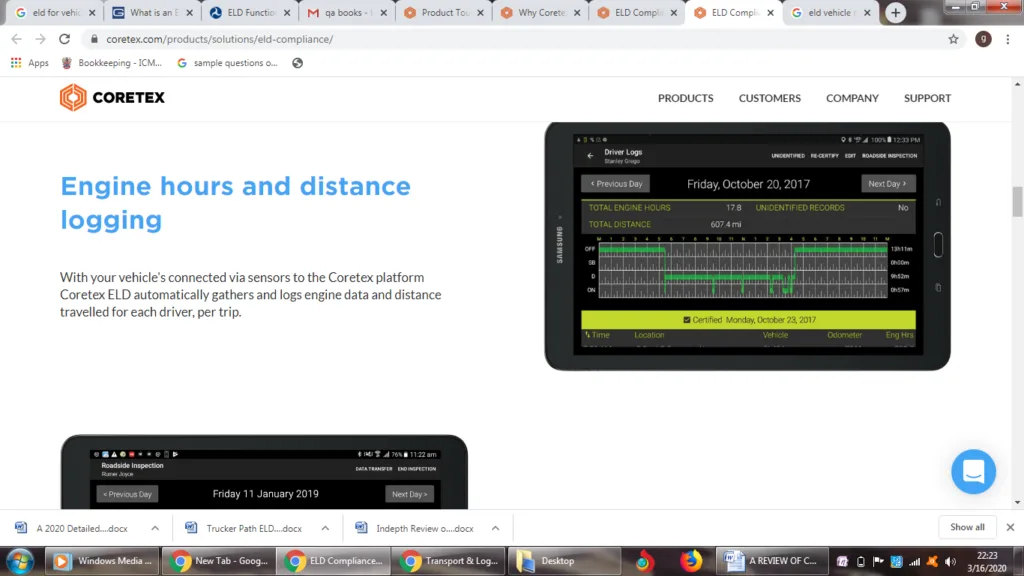Open Firefox from the taskbar
The height and width of the screenshot is (576, 1024).
(x=691, y=561)
